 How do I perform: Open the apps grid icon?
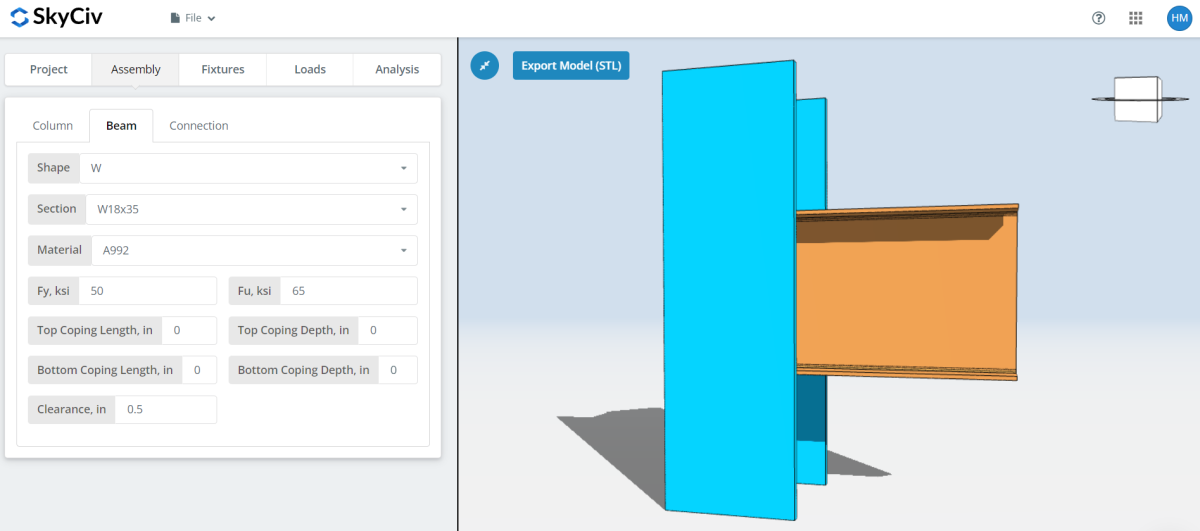1135,18
